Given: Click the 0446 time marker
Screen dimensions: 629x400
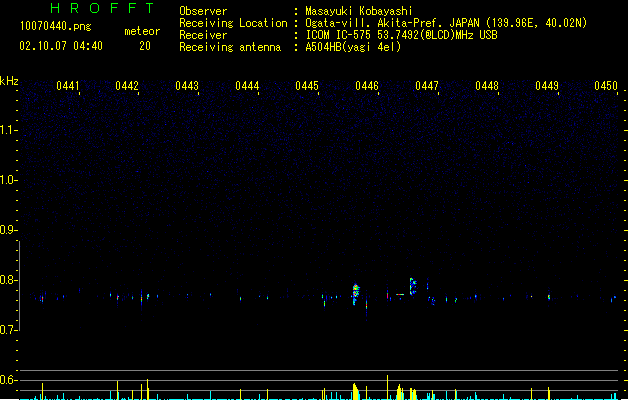Looking at the screenshot, I should click(x=367, y=86).
